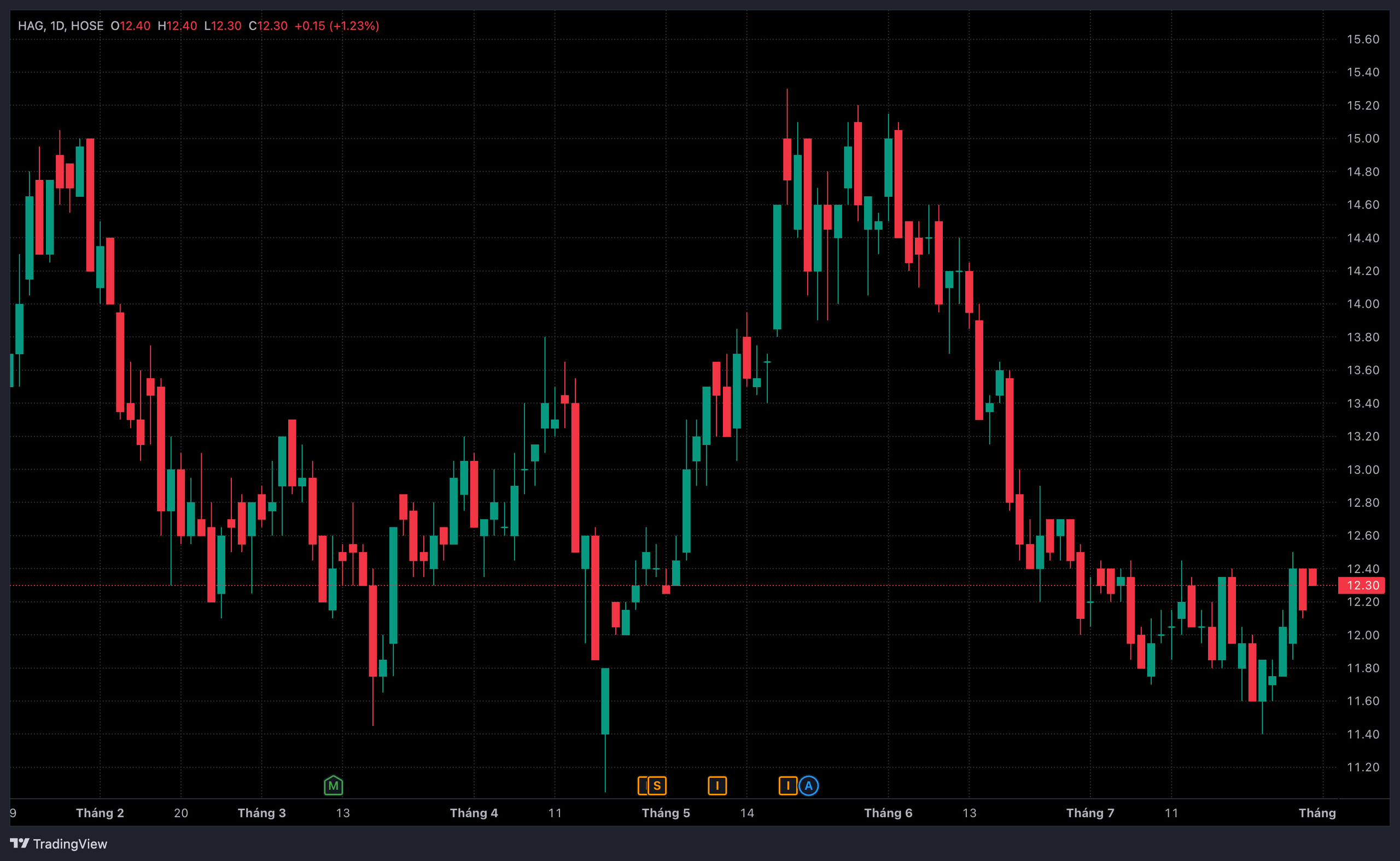Click the C12.30 close value
Image resolution: width=1400 pixels, height=861 pixels.
pos(269,26)
